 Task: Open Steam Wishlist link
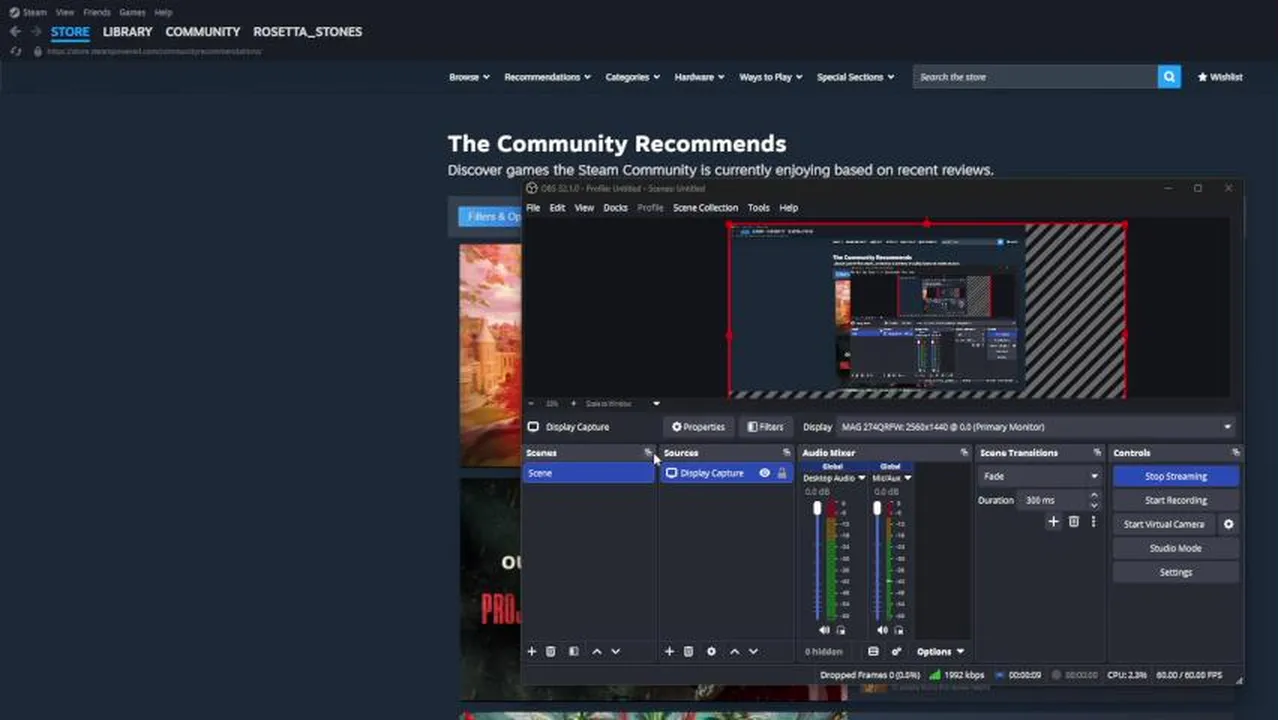(x=1220, y=77)
